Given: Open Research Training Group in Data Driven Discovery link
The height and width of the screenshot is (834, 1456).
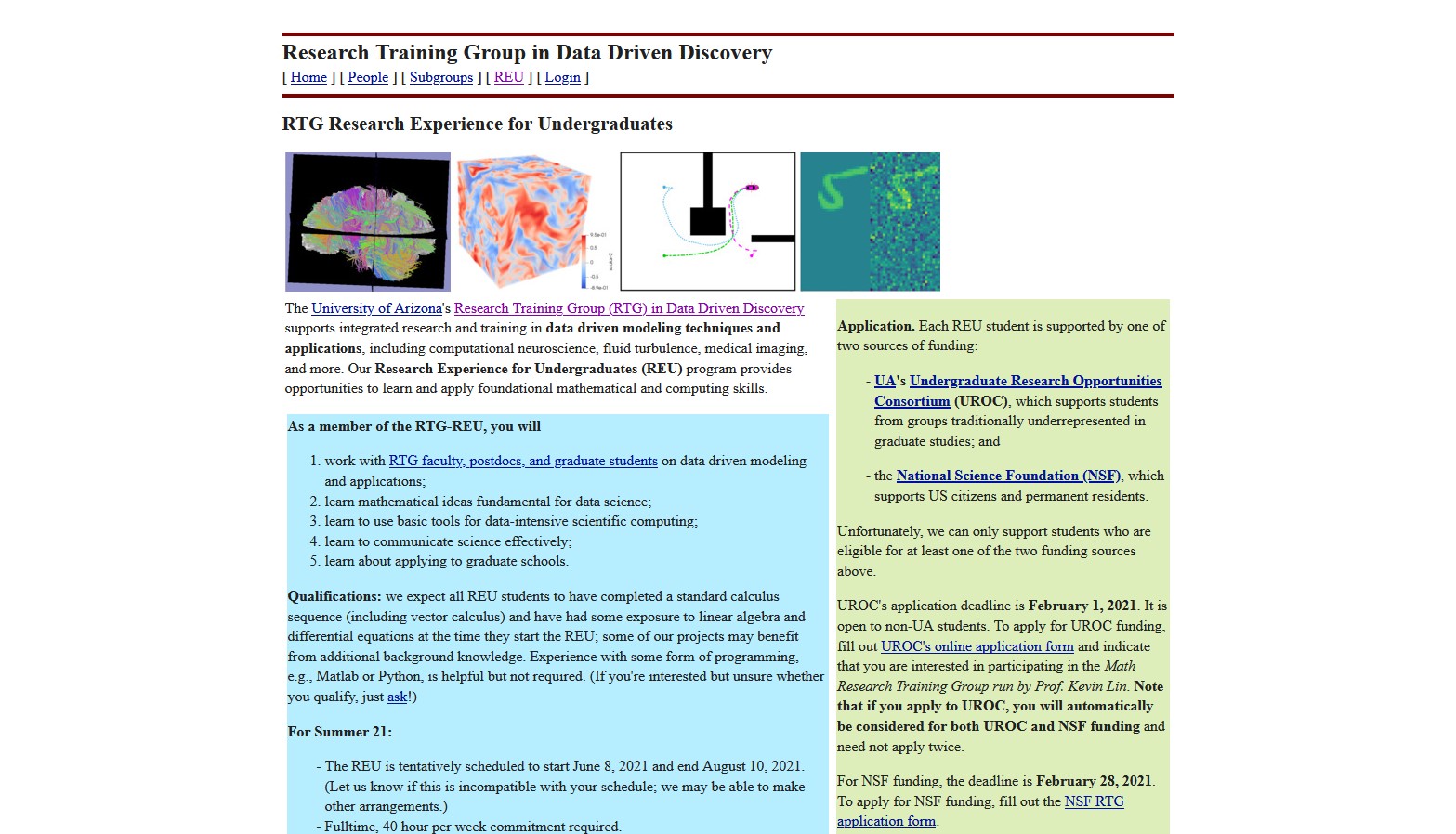Looking at the screenshot, I should coord(629,308).
